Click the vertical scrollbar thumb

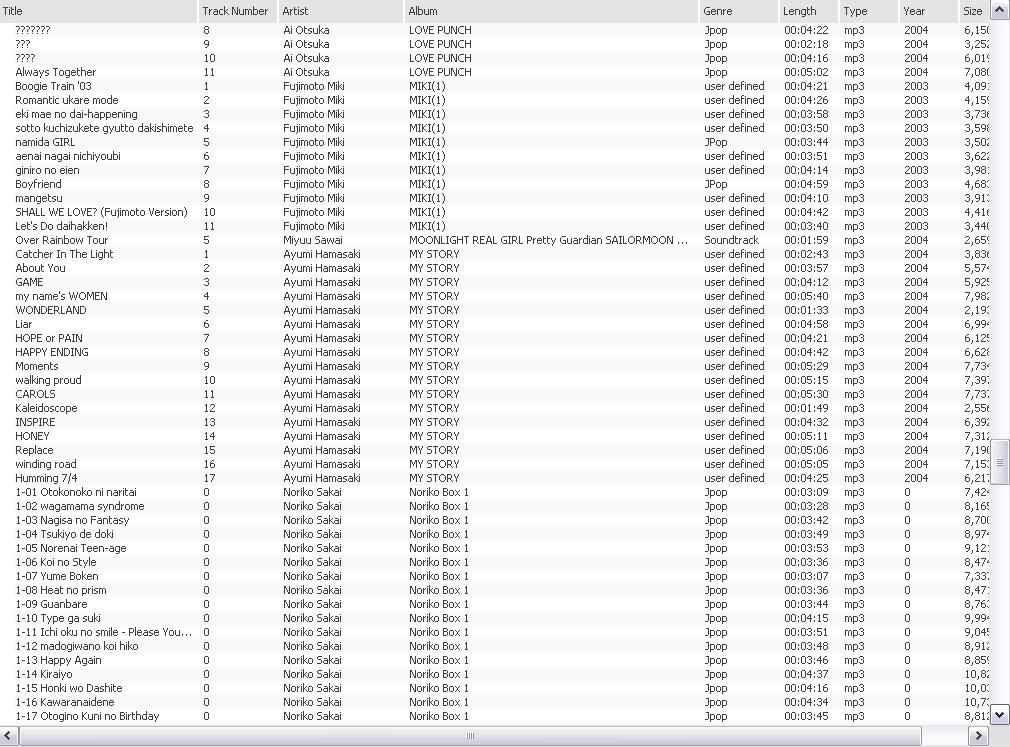1000,462
